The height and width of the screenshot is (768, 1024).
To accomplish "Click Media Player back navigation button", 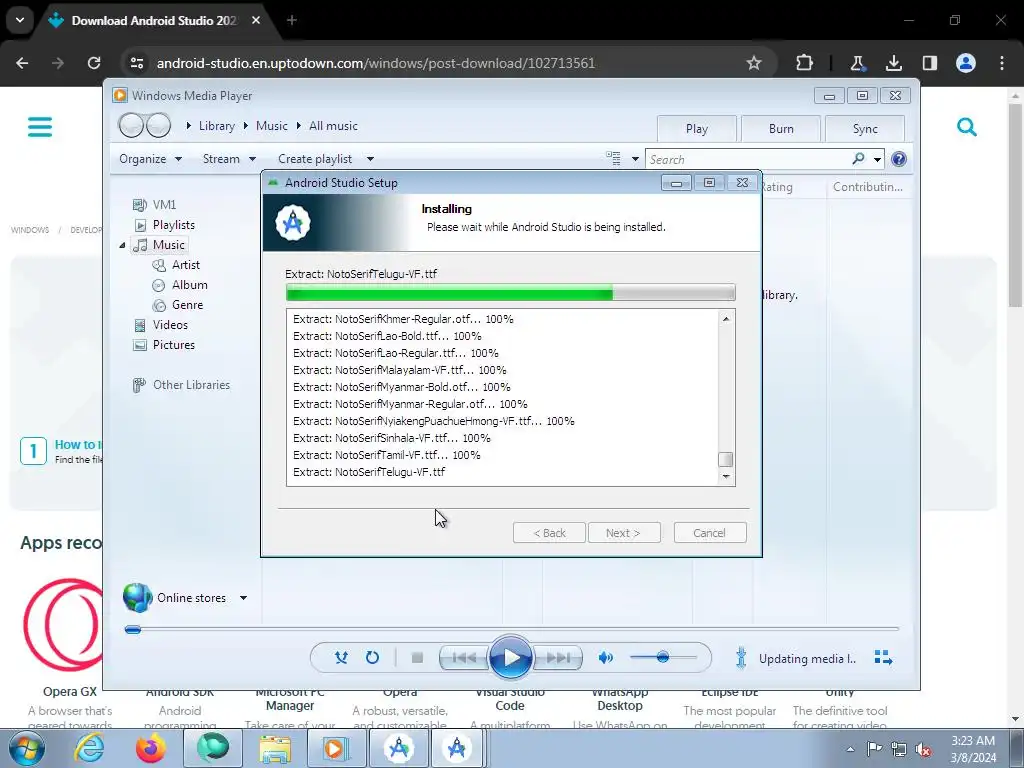I will pyautogui.click(x=131, y=125).
